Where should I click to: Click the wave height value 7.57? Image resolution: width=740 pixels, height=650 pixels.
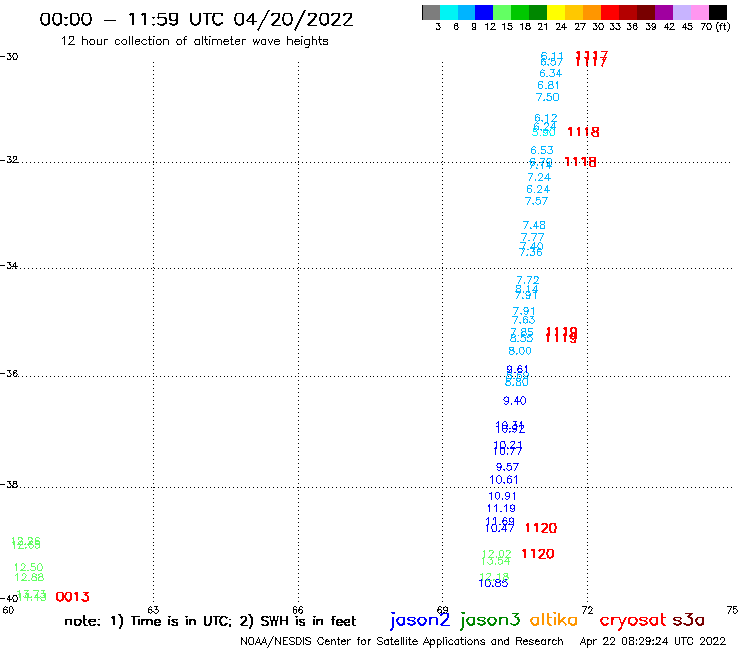[x=537, y=201]
